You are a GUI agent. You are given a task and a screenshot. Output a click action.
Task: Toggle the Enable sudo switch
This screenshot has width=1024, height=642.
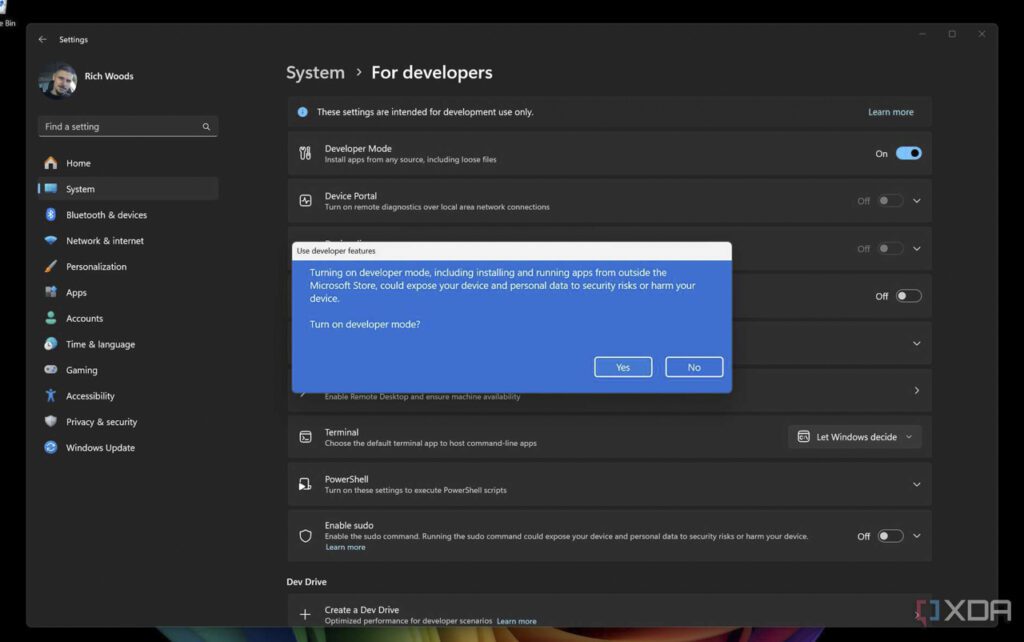click(890, 536)
